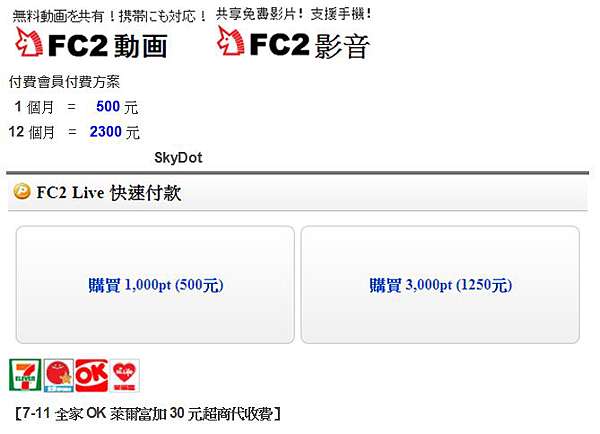Click the blue 500 price
Viewport: 600px width, 434px height.
108,105
